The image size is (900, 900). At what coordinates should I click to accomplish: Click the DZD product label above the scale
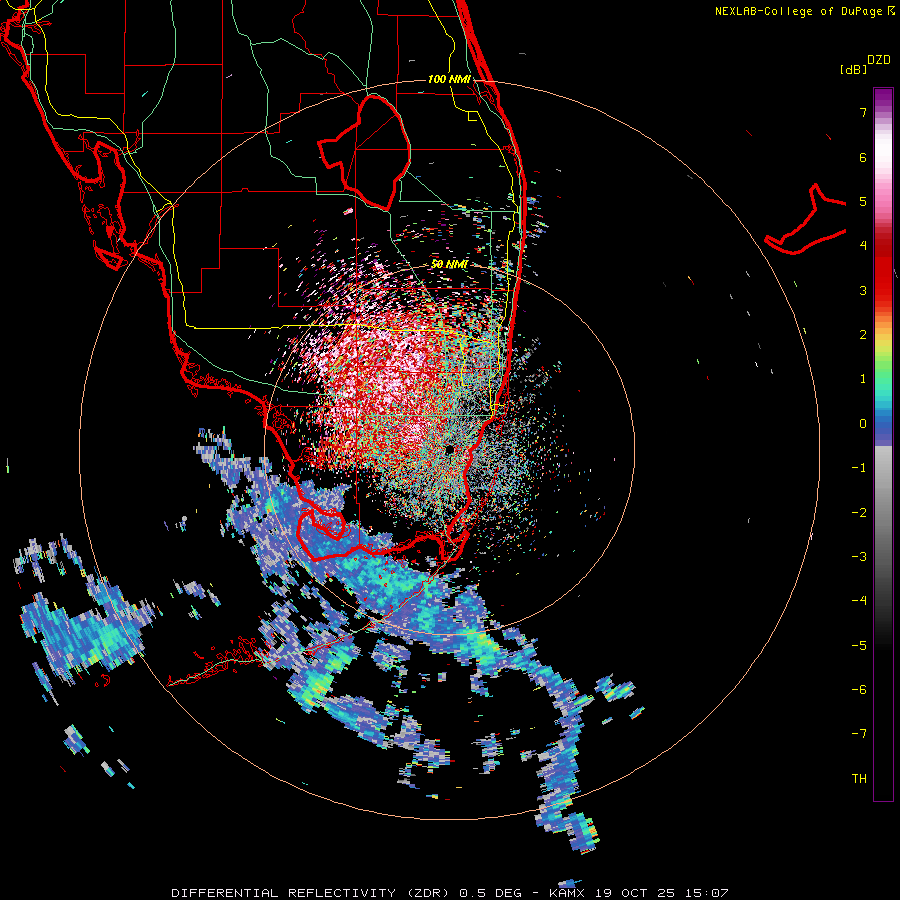(879, 60)
